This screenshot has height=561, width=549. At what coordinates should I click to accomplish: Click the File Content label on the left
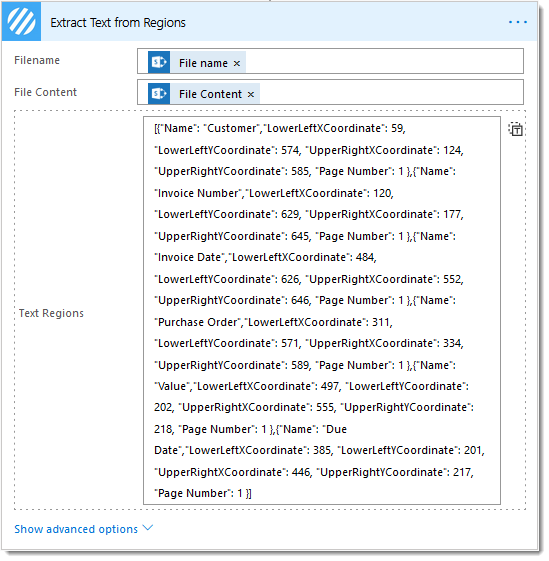coord(45,92)
